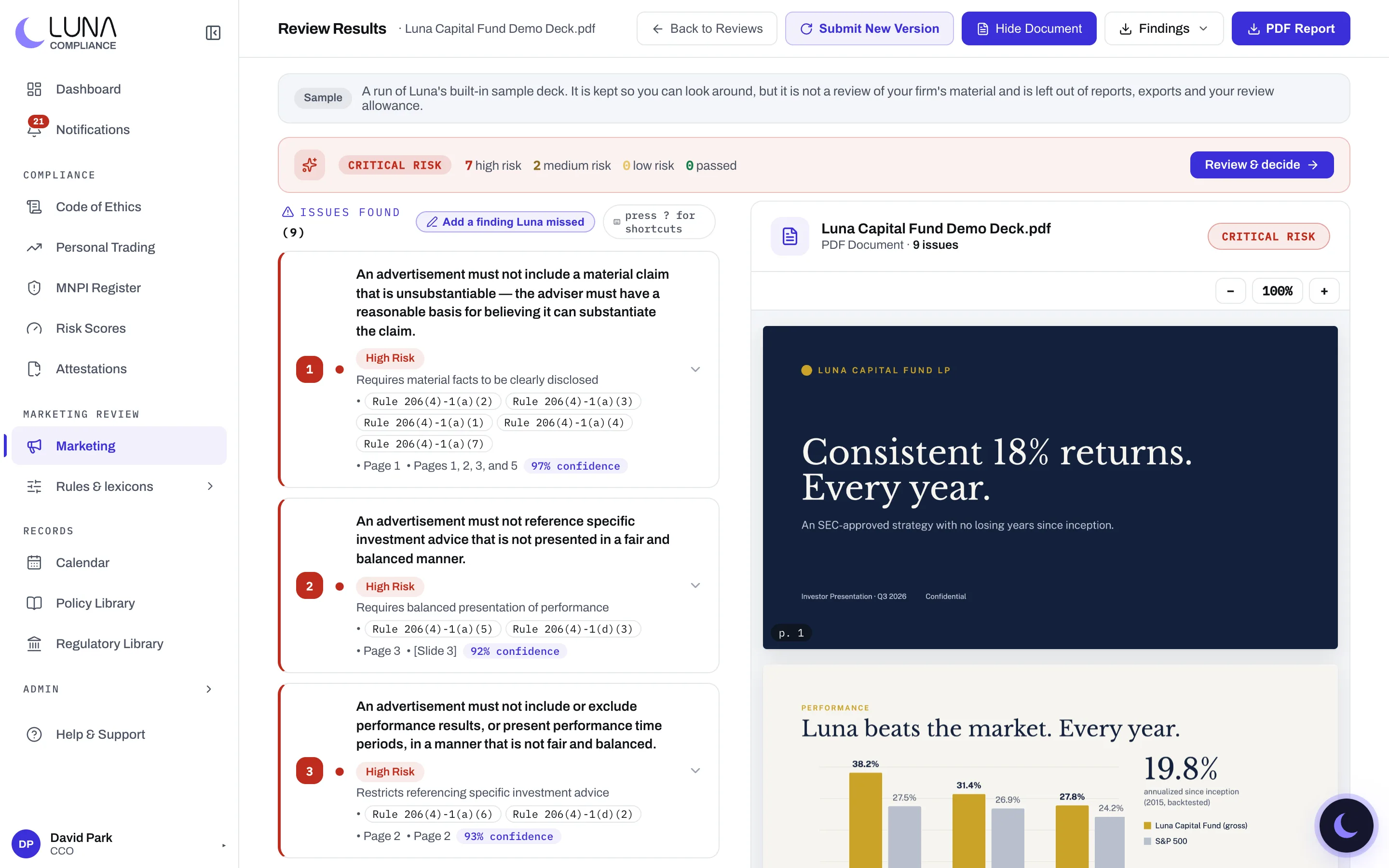Click page 1 slide thumbnail

click(1050, 488)
